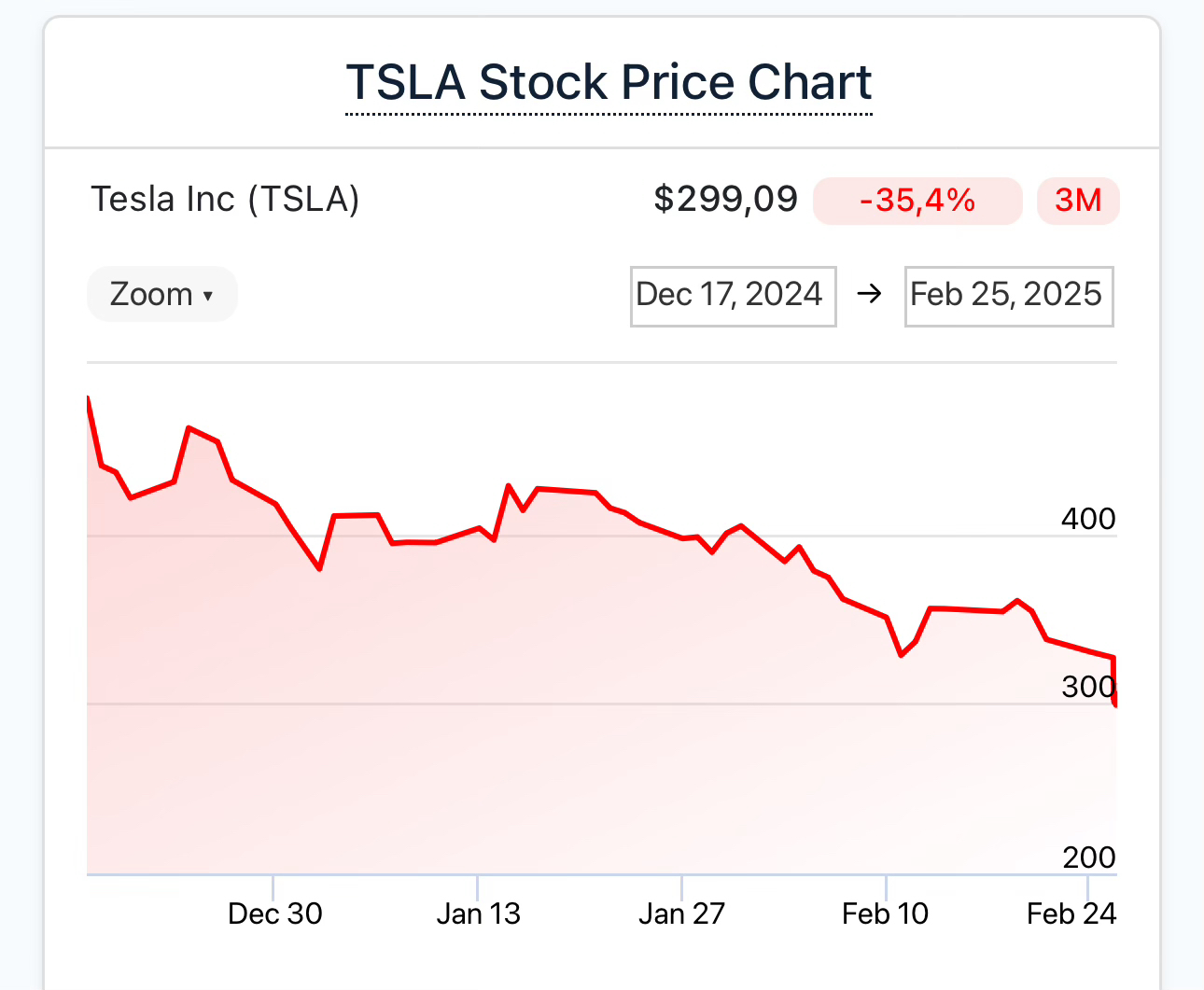Open the TSLA Stock Price Chart title link
Screen dimensions: 1204x990
coord(609,83)
